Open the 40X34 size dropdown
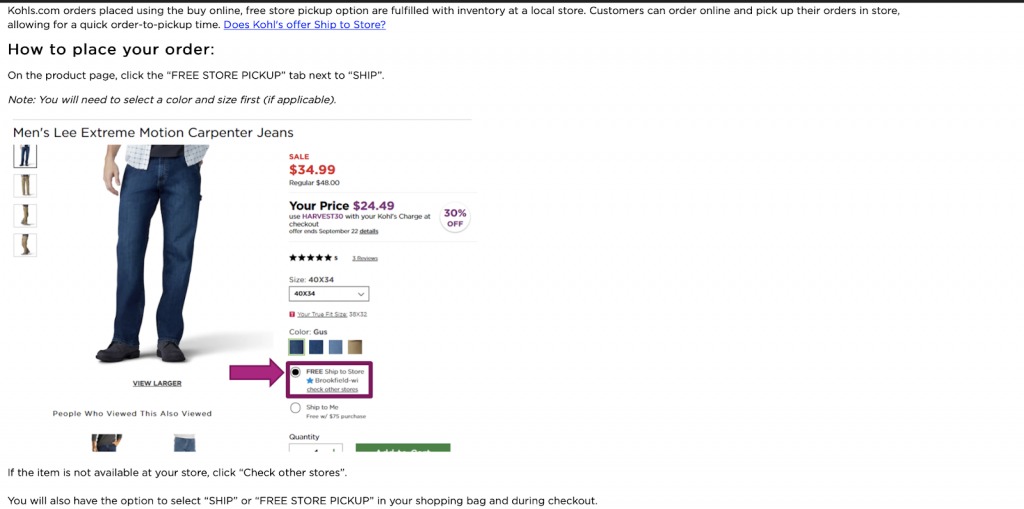 tap(329, 294)
